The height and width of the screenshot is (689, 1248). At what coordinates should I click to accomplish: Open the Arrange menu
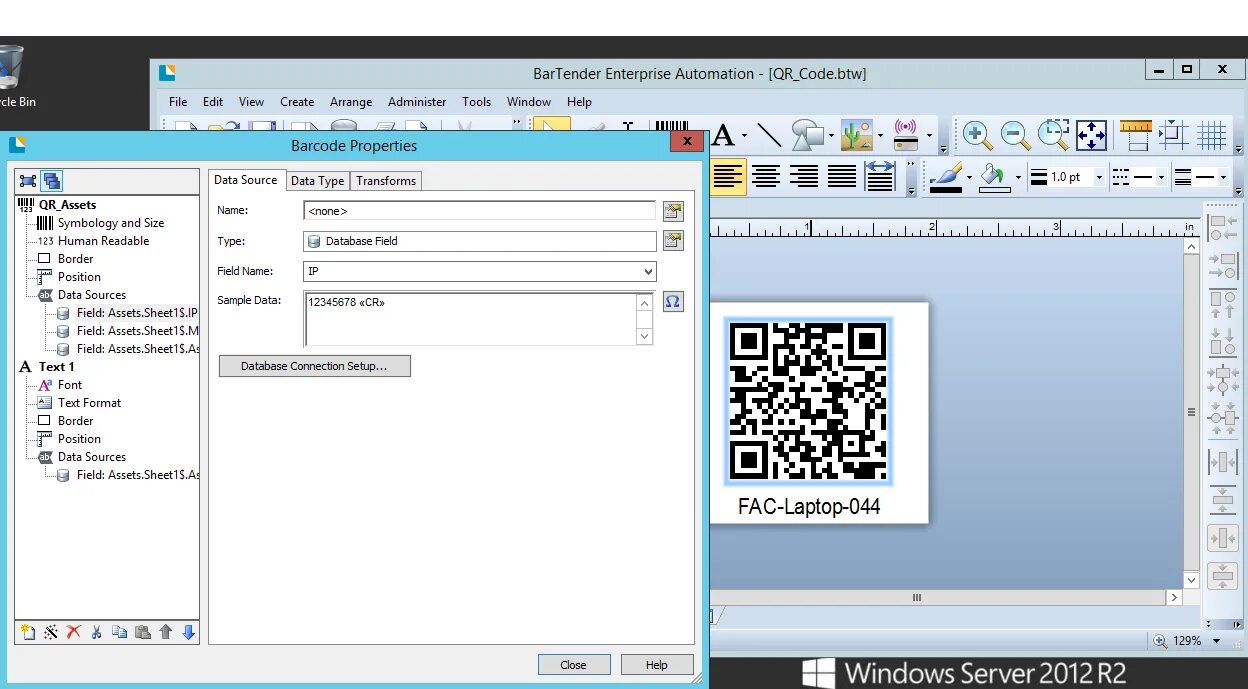coord(351,102)
